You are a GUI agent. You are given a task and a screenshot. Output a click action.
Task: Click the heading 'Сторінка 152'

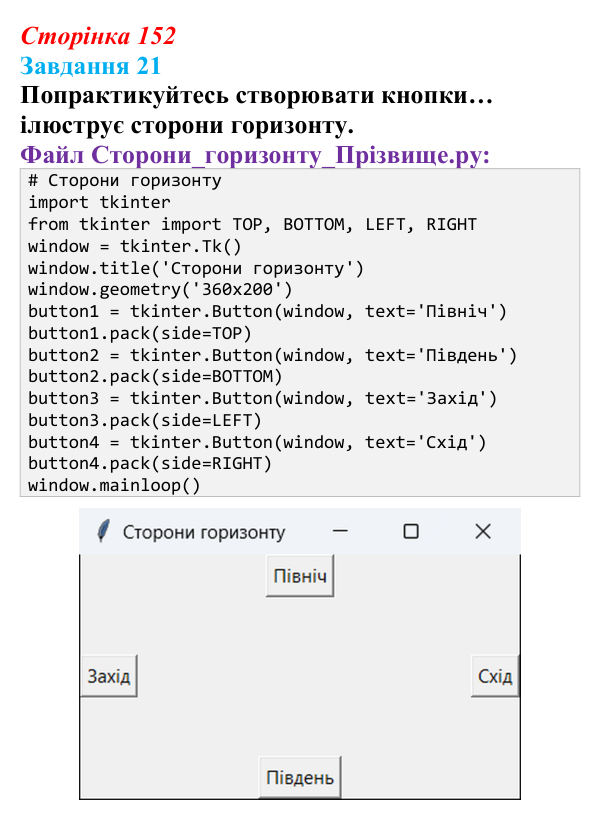98,36
